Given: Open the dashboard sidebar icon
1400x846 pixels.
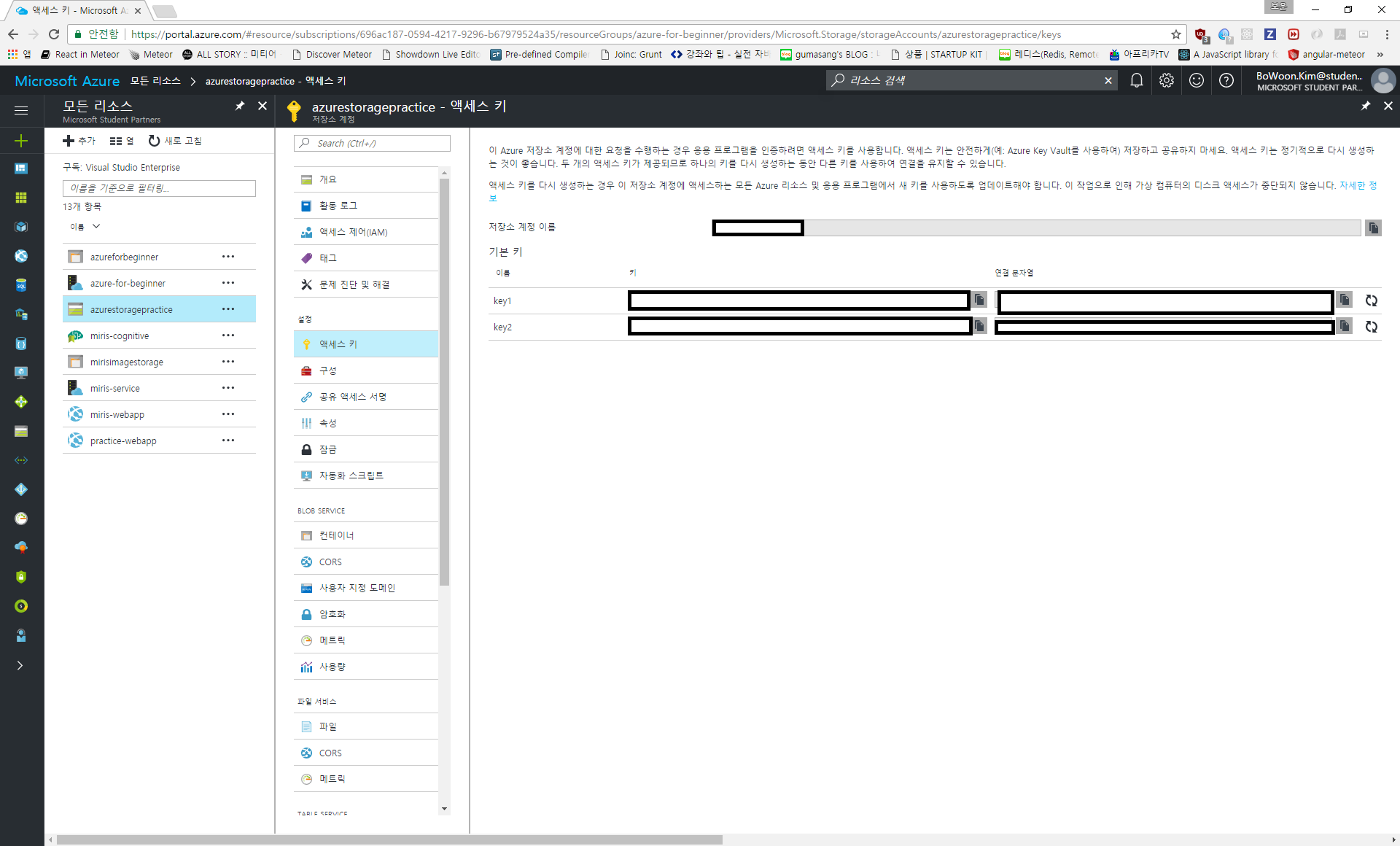Looking at the screenshot, I should [21, 168].
